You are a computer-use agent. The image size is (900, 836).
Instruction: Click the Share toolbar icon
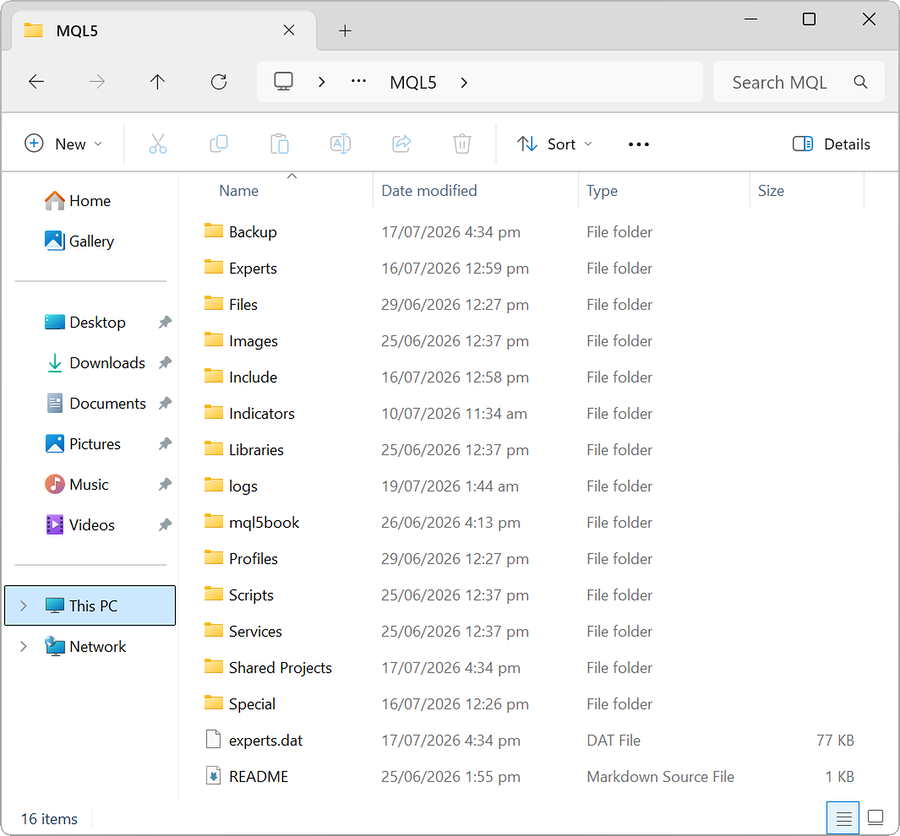click(x=402, y=144)
